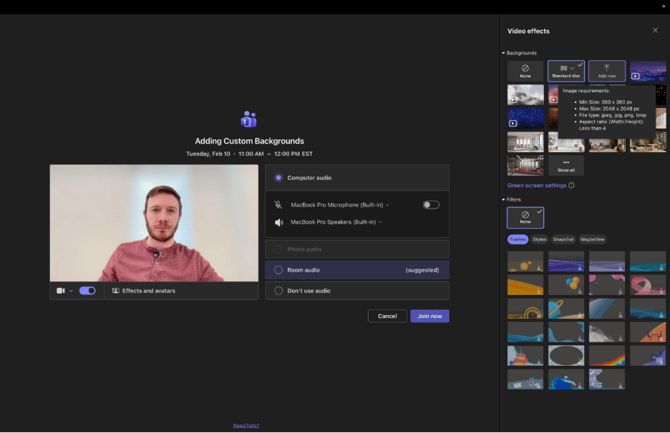Click the meeting title Adding Custom Backgrounds
The image size is (670, 433).
[250, 141]
